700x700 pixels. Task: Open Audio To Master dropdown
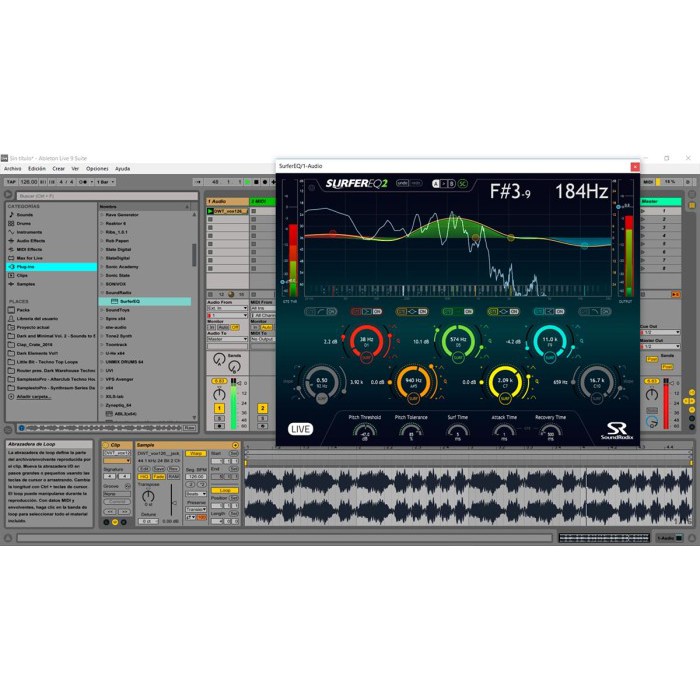pos(227,339)
